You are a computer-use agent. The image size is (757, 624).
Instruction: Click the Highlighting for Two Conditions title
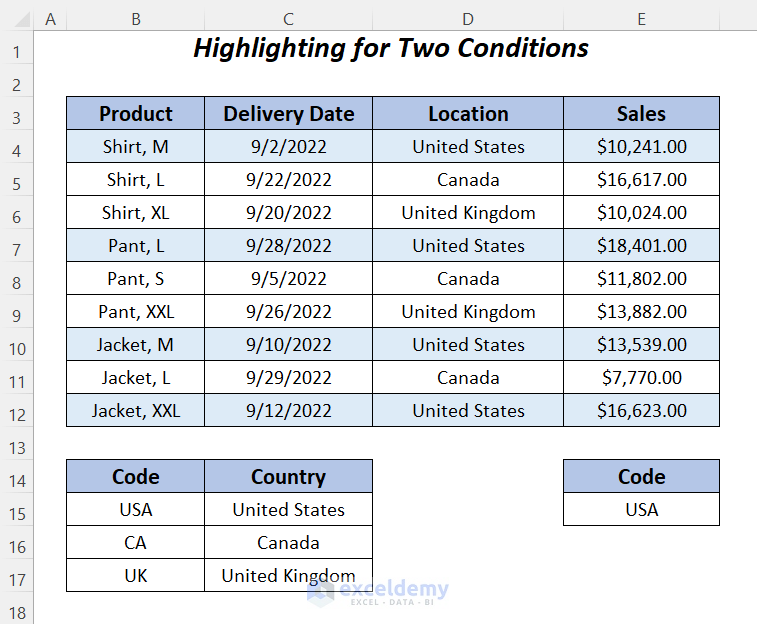tap(390, 48)
